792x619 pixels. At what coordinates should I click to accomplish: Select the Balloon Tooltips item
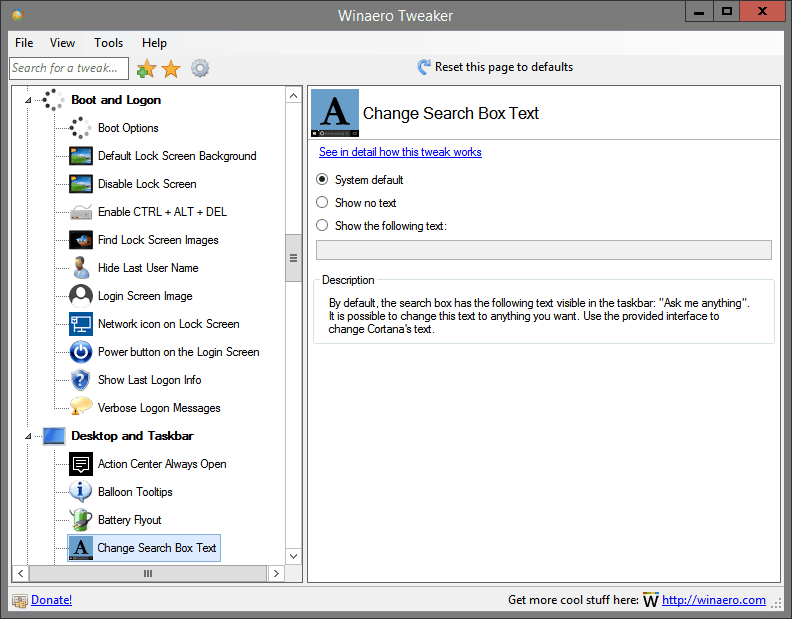pyautogui.click(x=135, y=492)
